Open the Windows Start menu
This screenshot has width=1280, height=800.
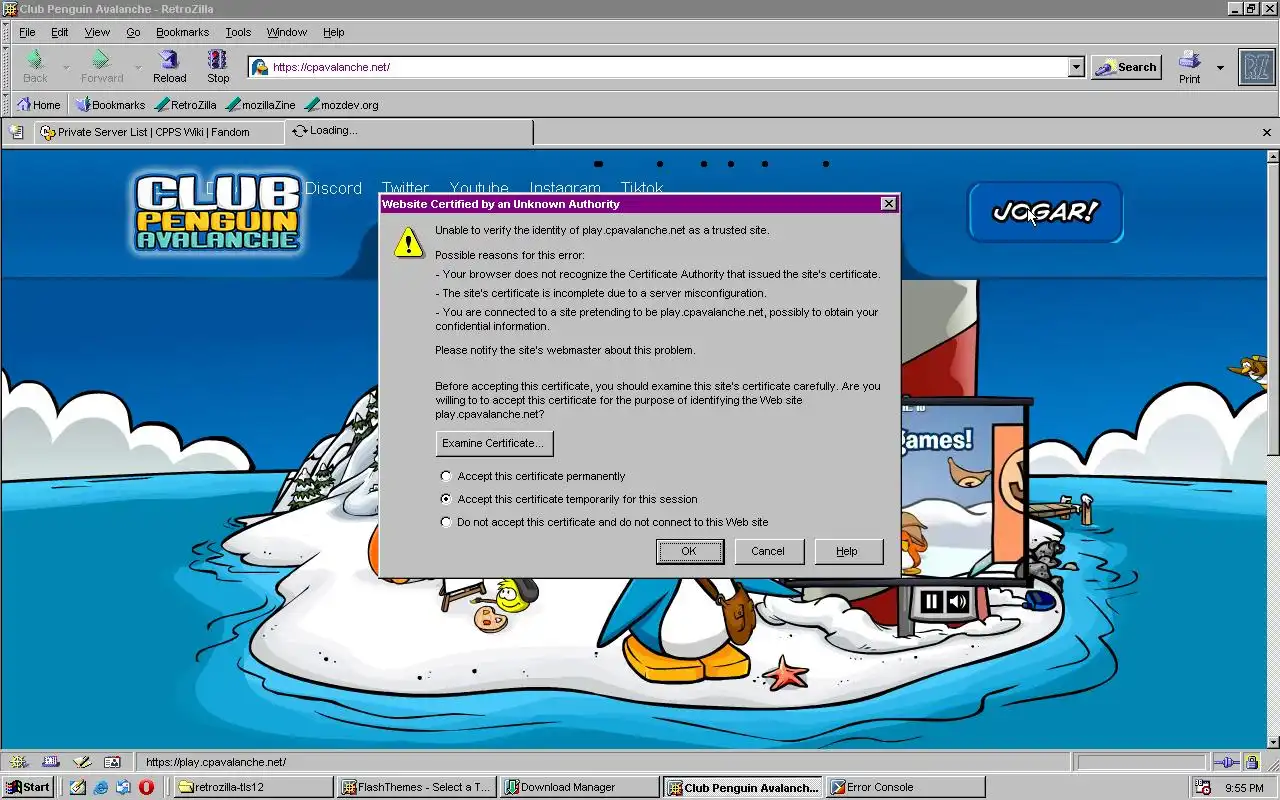pyautogui.click(x=28, y=787)
